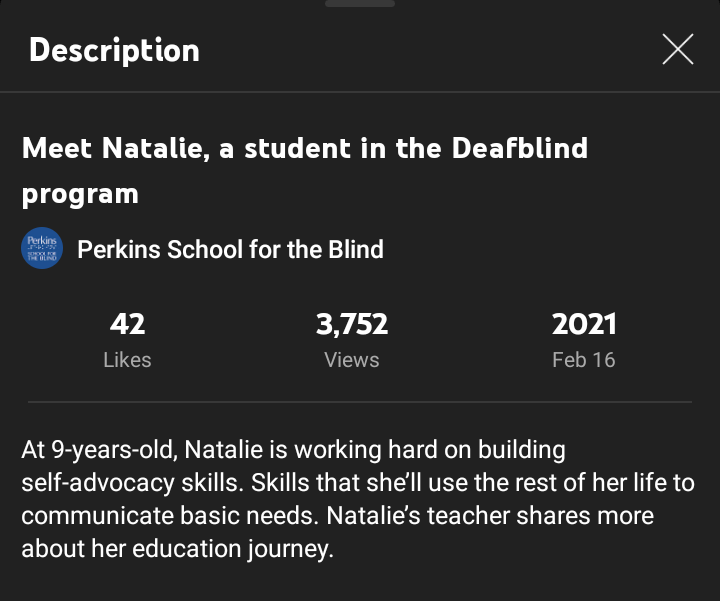The image size is (720, 601).
Task: Tap the Feb 16 upload date
Action: [584, 360]
